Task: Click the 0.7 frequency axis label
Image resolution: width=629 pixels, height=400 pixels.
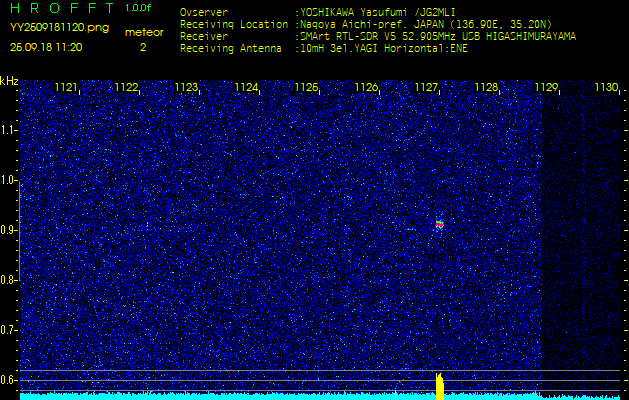Action: (9, 330)
